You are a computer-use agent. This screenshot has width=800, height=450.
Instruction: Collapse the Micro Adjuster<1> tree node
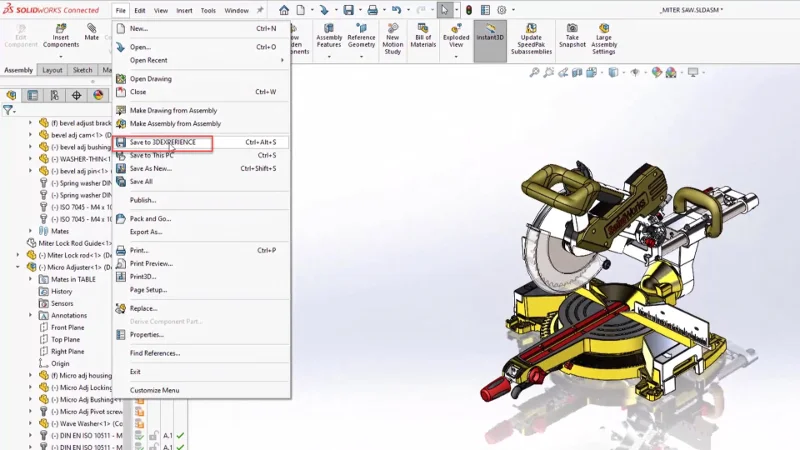[18, 267]
